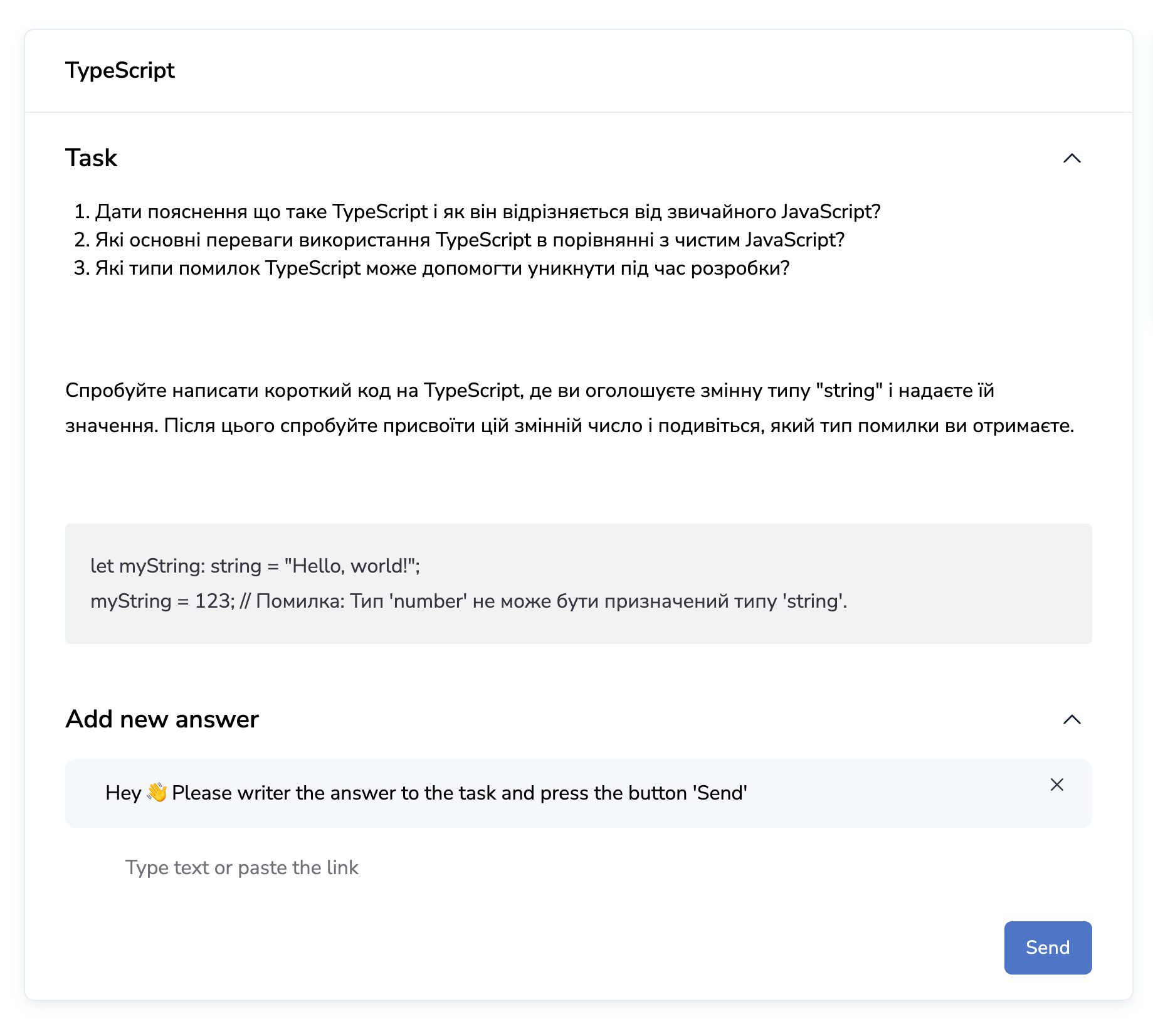Click the 'Add new answer' heading
Image resolution: width=1153 pixels, height=1036 pixels.
(162, 719)
